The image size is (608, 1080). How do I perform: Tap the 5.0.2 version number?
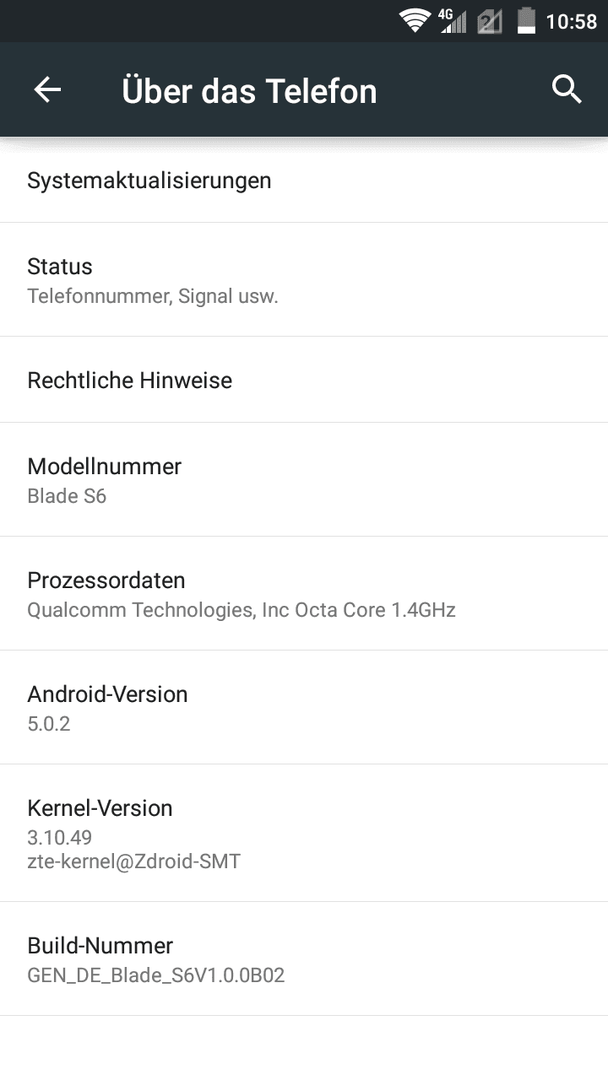(x=49, y=724)
